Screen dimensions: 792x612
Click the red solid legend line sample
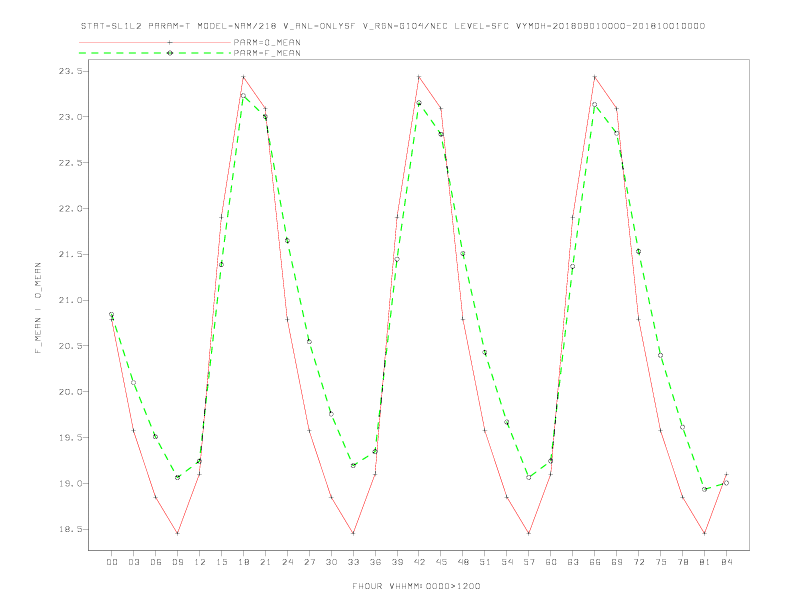coord(155,42)
